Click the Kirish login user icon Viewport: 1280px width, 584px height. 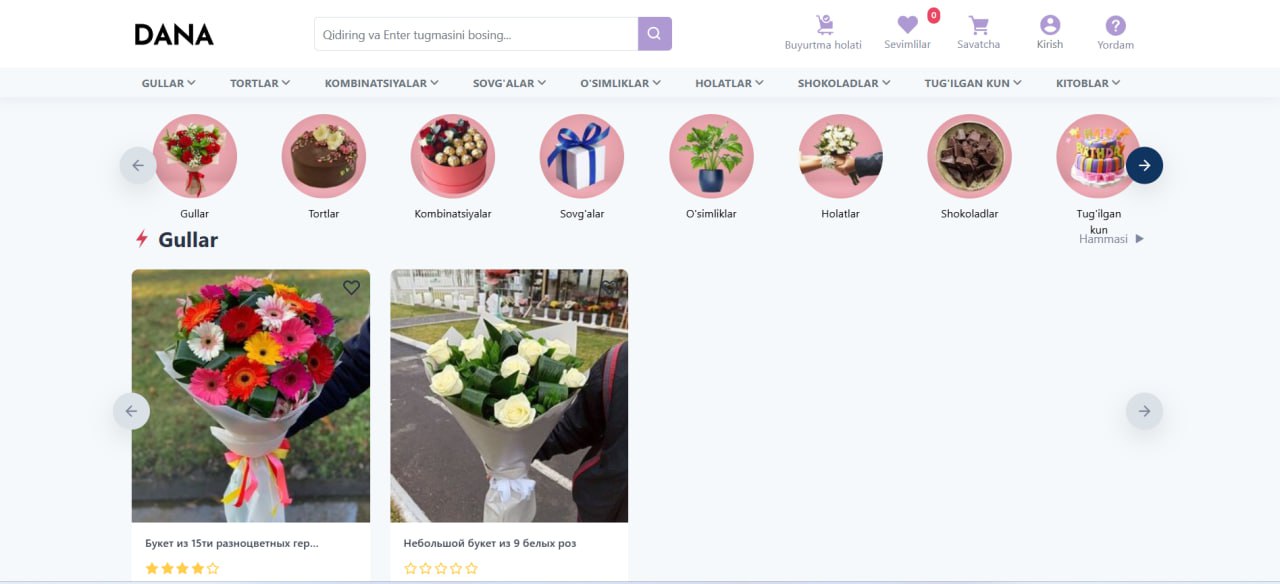pos(1050,25)
